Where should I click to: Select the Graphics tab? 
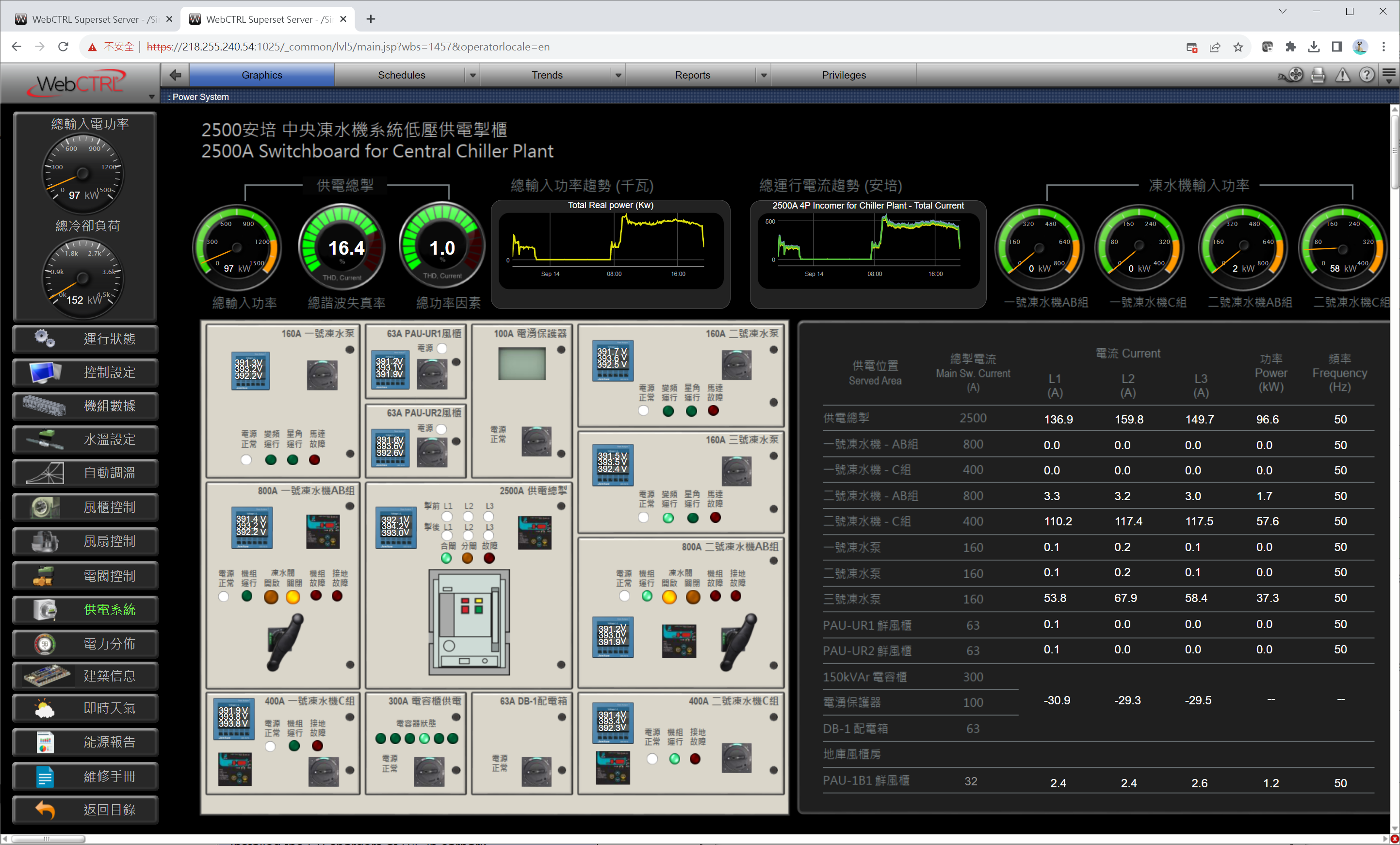[x=261, y=74]
